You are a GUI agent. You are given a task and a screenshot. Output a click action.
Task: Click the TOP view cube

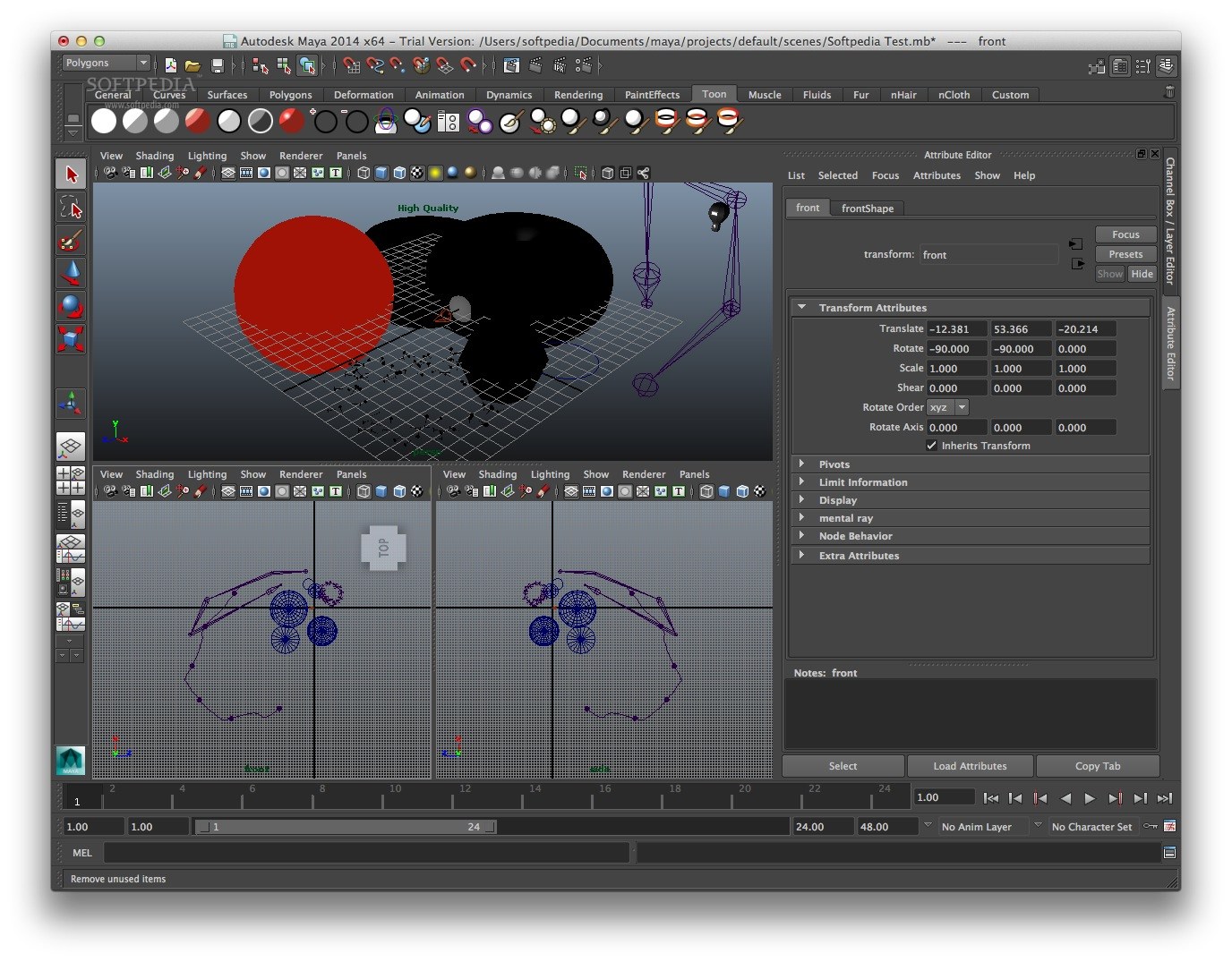click(x=384, y=548)
